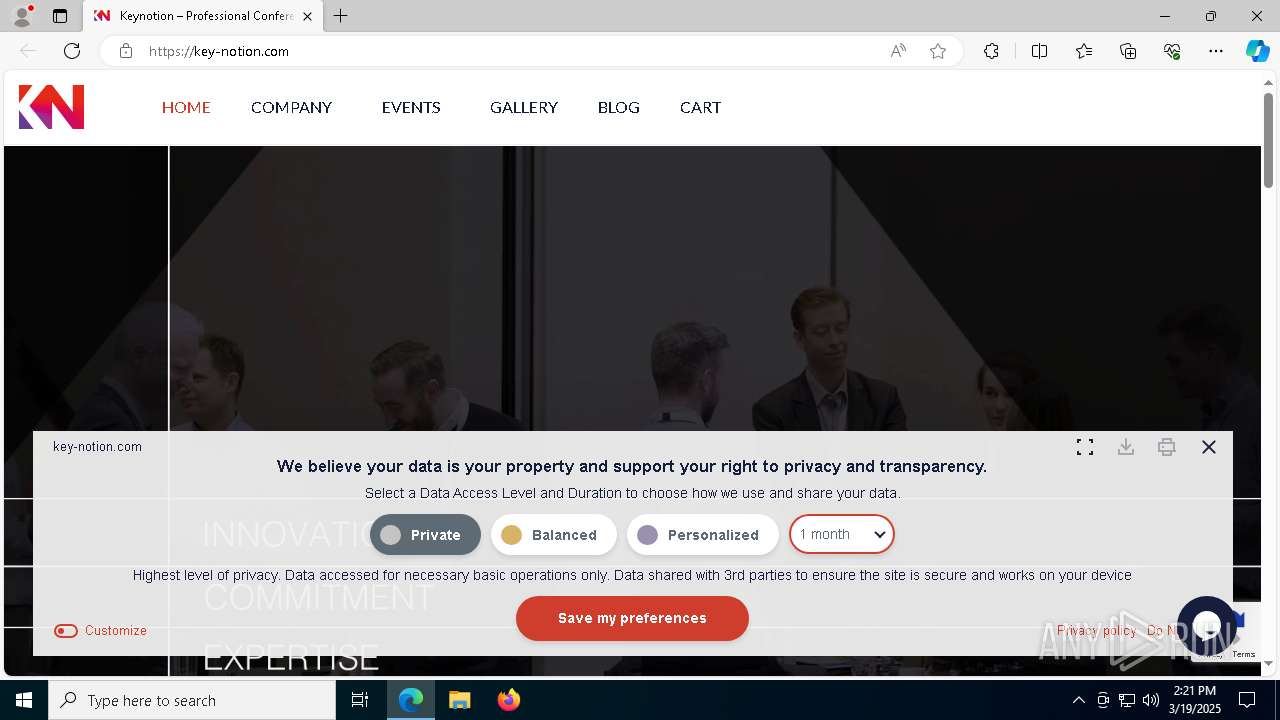1280x720 pixels.
Task: Toggle the Customize switch
Action: point(66,631)
